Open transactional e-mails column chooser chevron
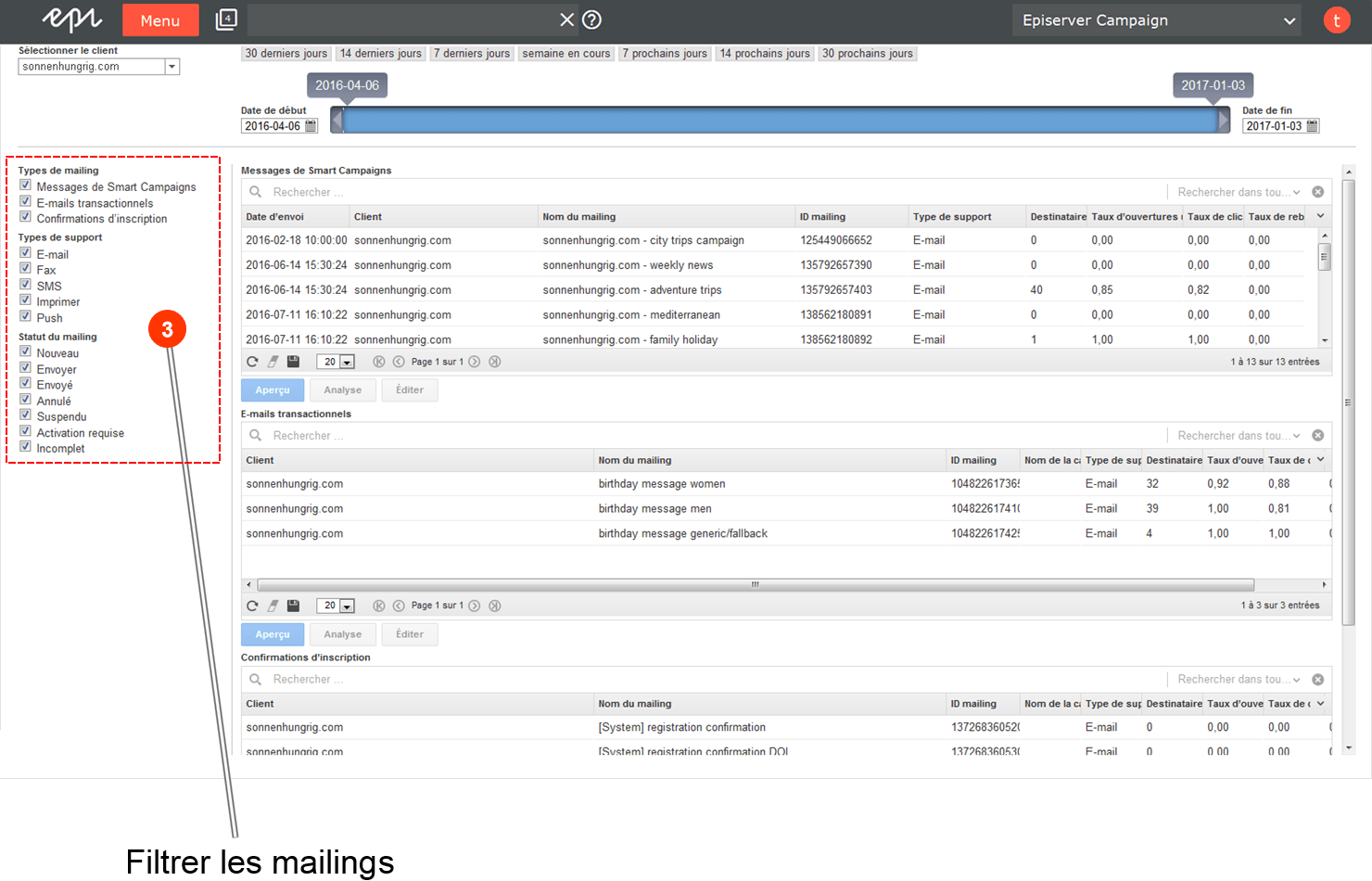Screen dimensions: 1372x881 point(1320,460)
